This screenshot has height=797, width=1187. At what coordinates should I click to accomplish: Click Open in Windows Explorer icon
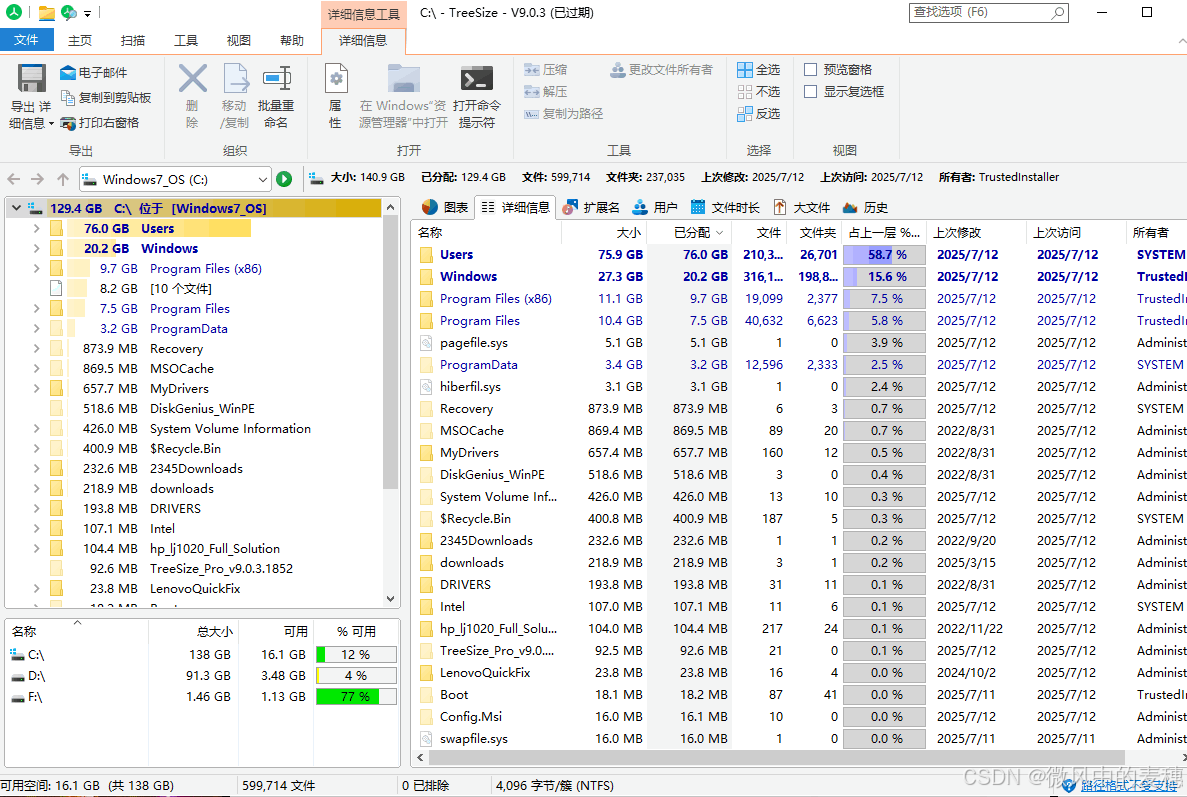point(403,79)
